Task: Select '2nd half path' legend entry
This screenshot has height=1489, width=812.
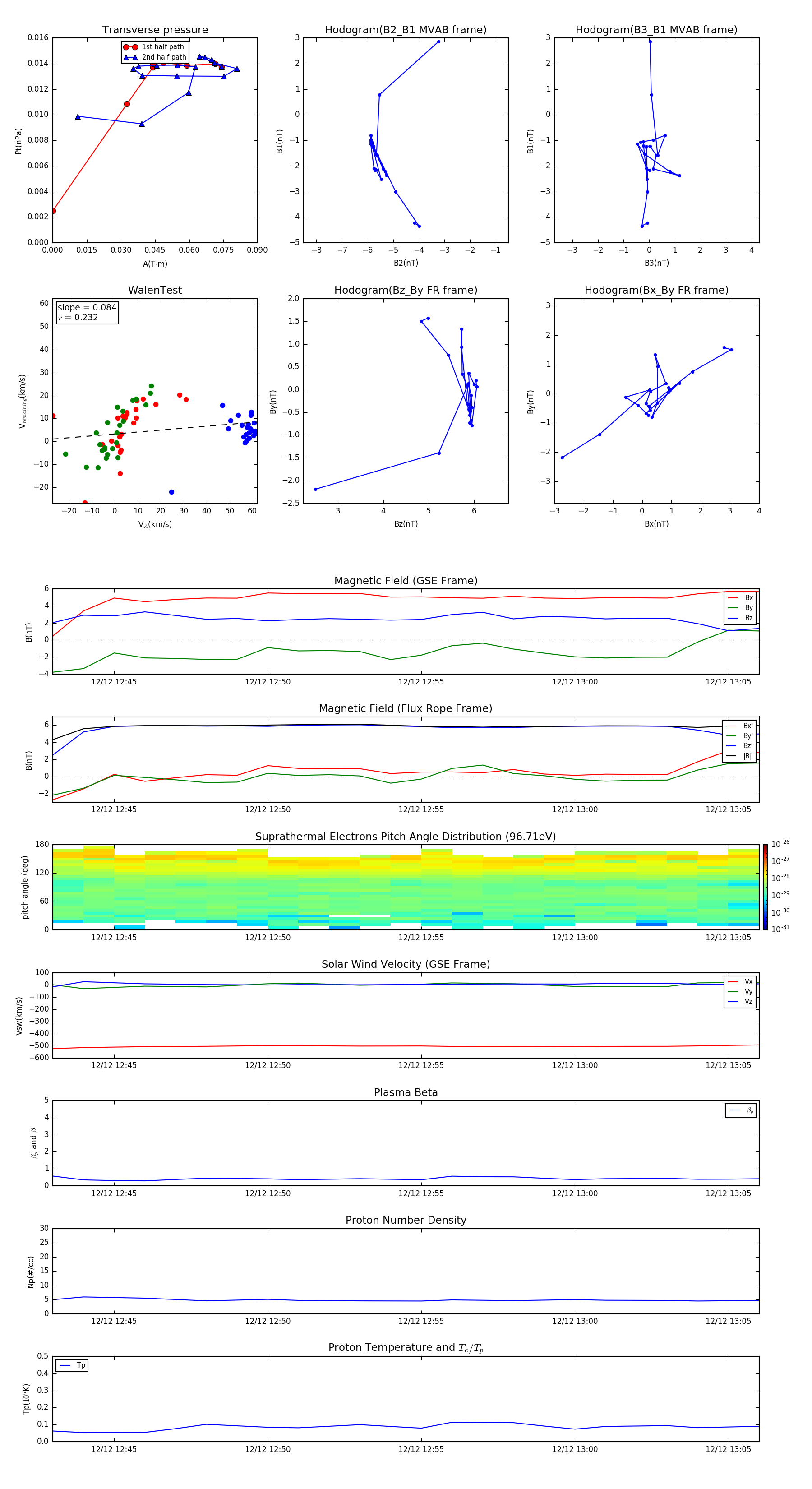Action: [x=154, y=57]
